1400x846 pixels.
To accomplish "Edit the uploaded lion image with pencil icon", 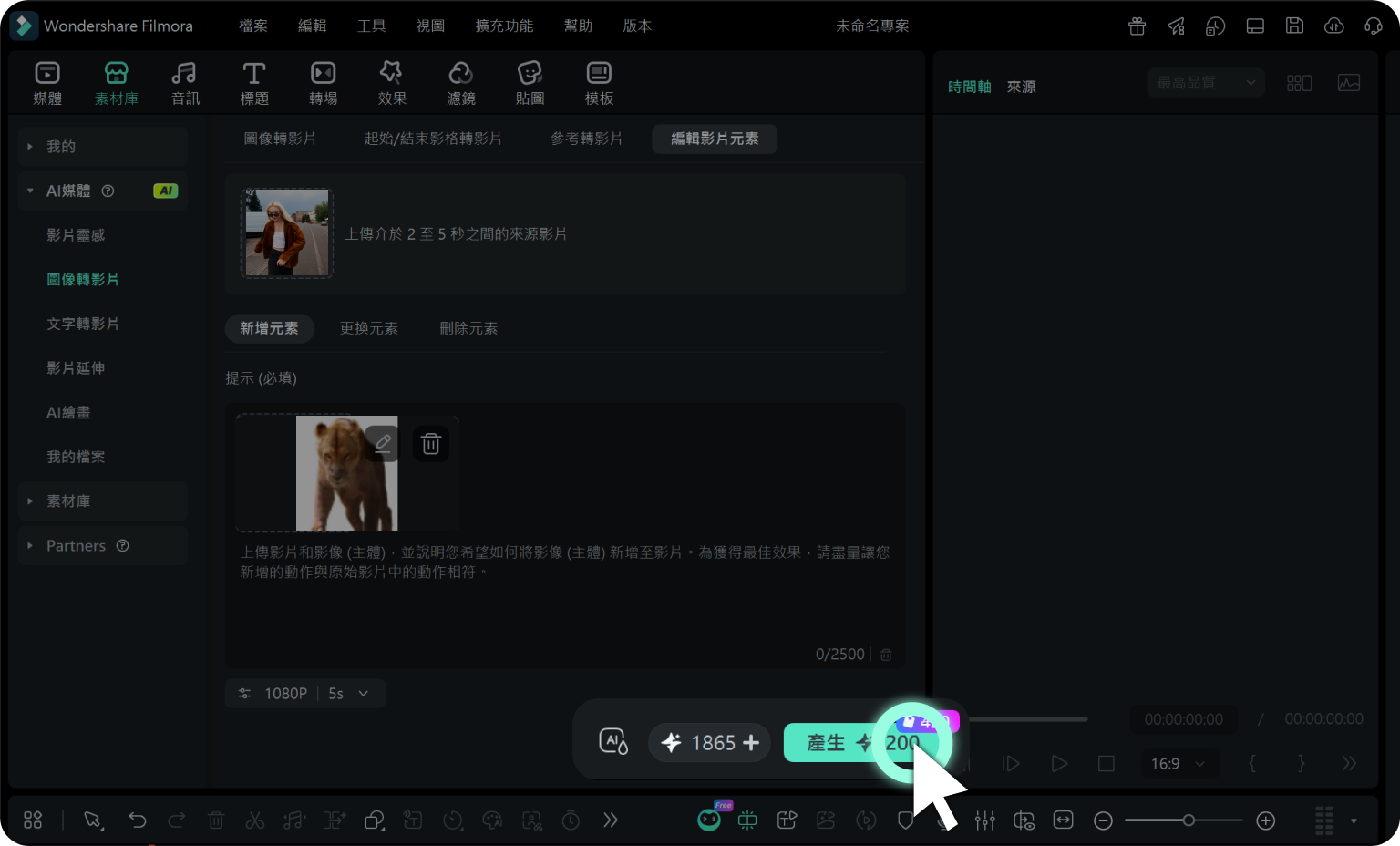I will [383, 443].
